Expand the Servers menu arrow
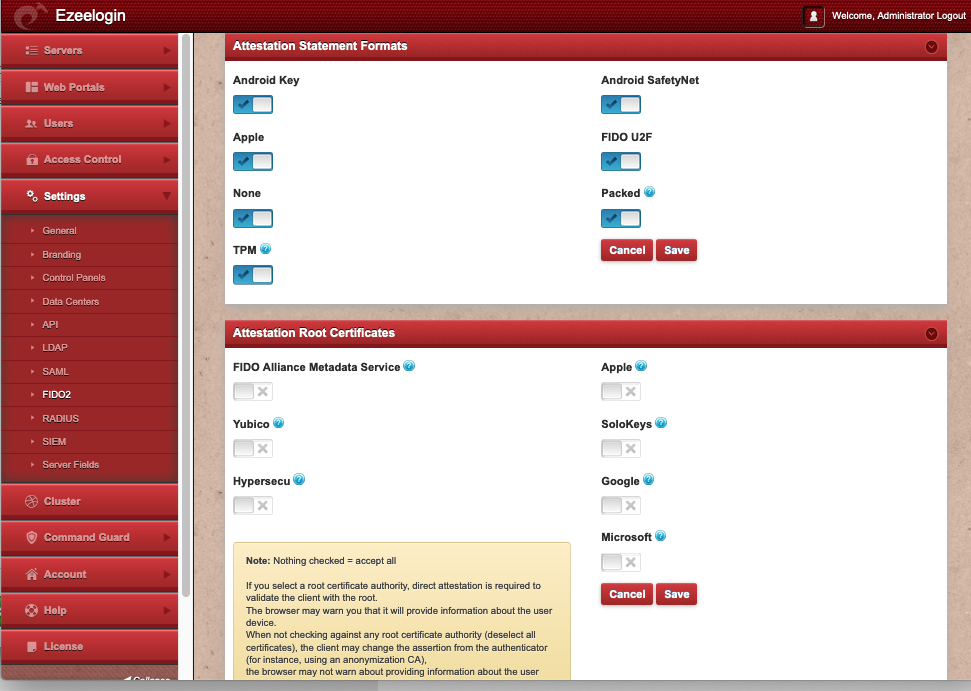The image size is (971, 691). pyautogui.click(x=167, y=50)
